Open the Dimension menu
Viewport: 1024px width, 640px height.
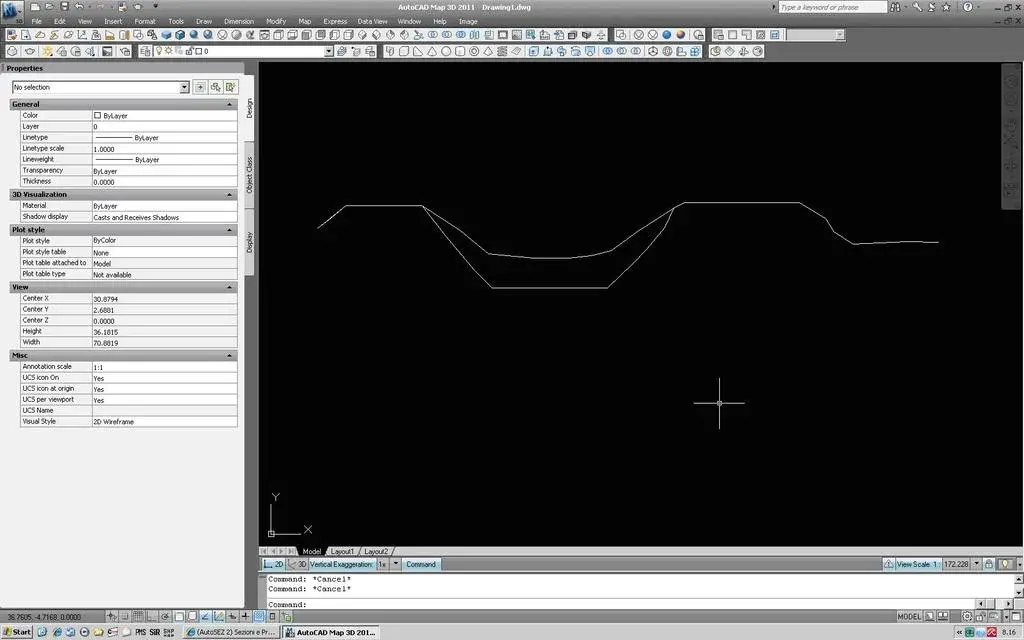coord(238,22)
